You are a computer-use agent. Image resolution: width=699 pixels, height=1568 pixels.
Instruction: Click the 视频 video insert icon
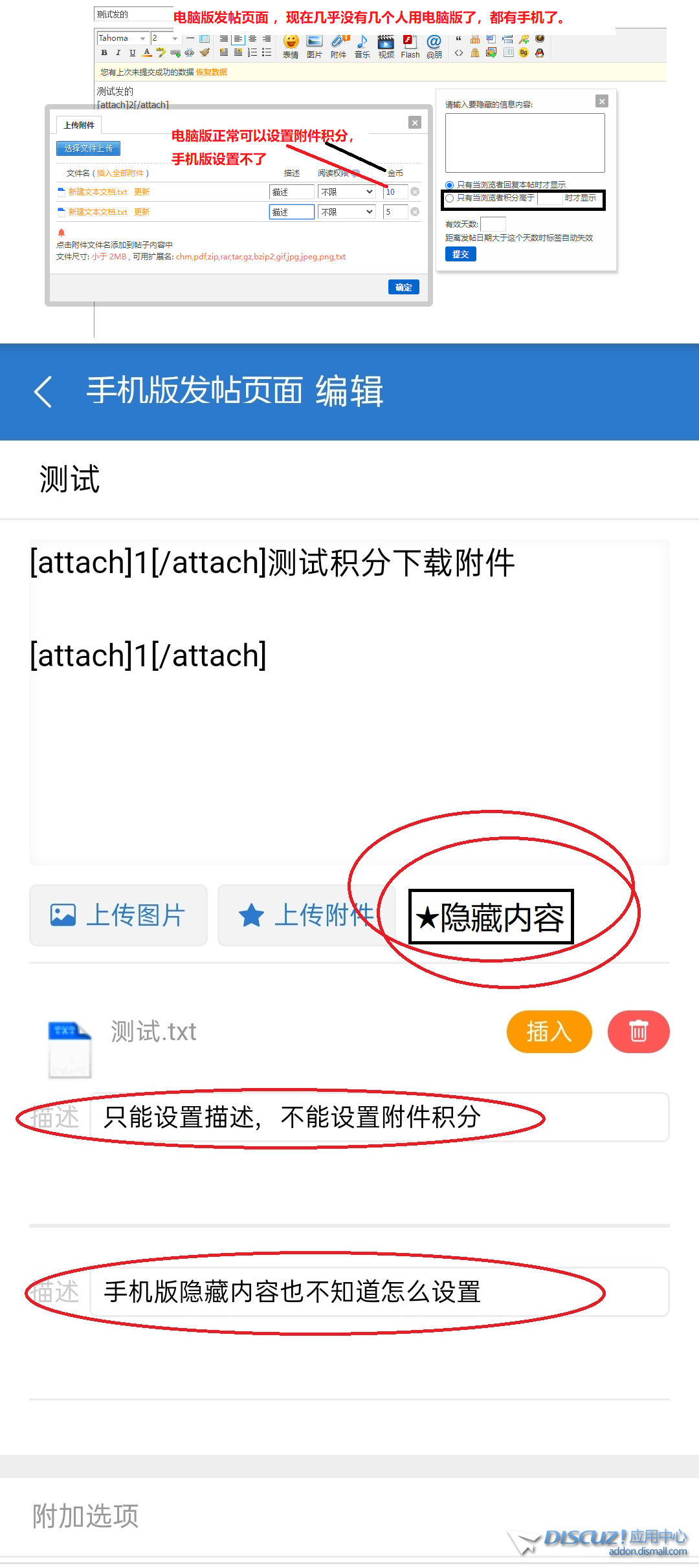(x=386, y=46)
